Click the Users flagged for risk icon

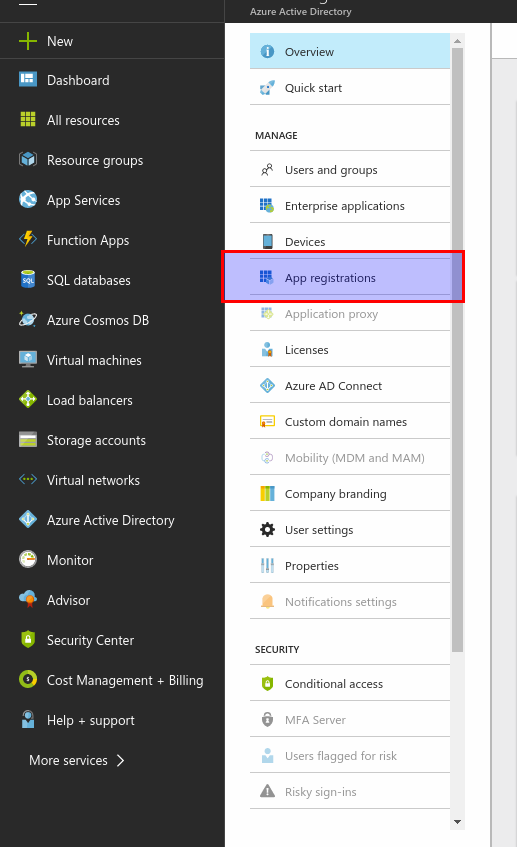coord(267,755)
